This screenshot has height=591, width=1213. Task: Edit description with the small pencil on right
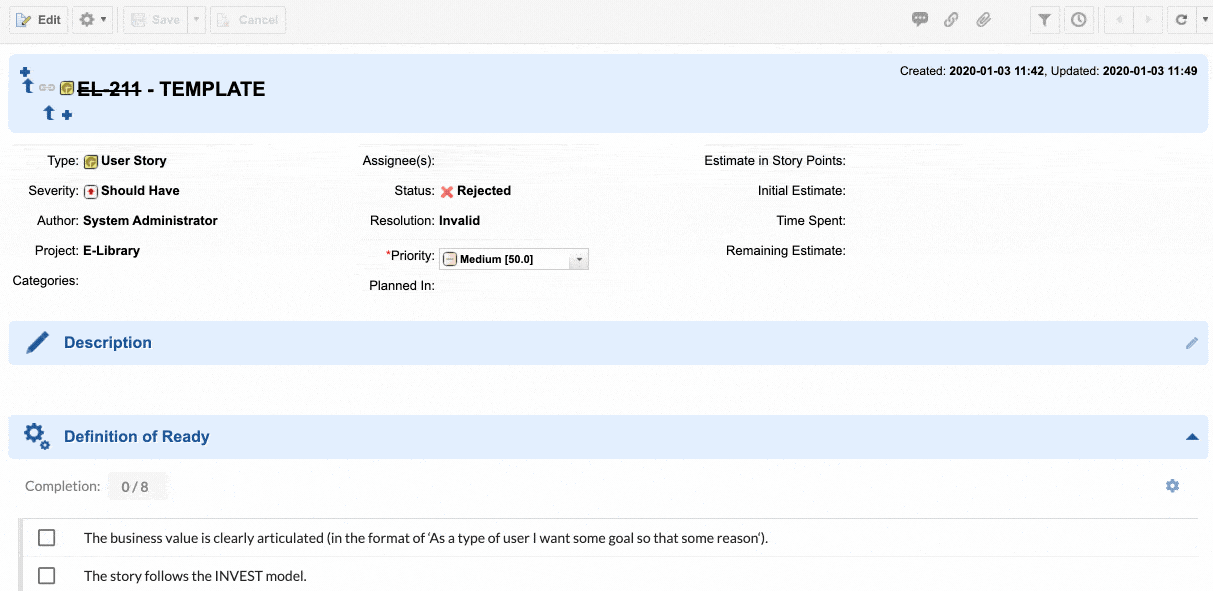coord(1191,343)
